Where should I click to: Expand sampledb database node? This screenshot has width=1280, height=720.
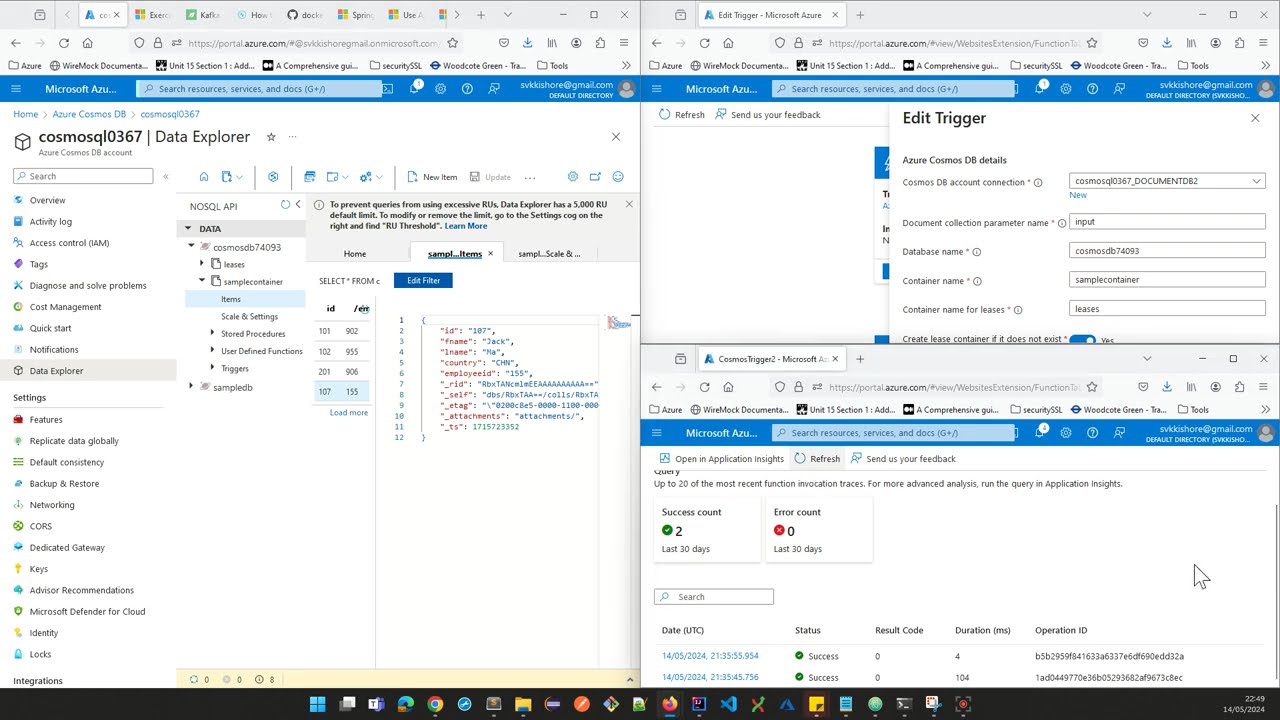pos(192,387)
